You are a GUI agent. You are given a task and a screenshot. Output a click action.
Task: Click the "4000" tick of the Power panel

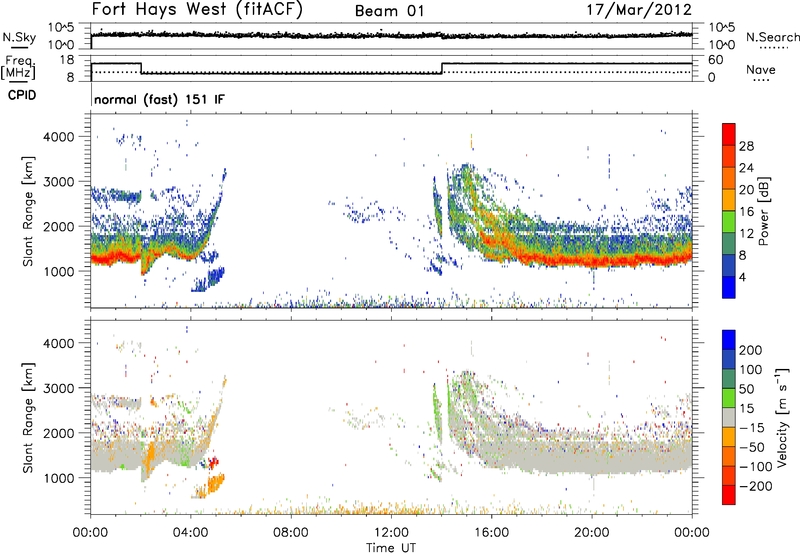coord(58,137)
